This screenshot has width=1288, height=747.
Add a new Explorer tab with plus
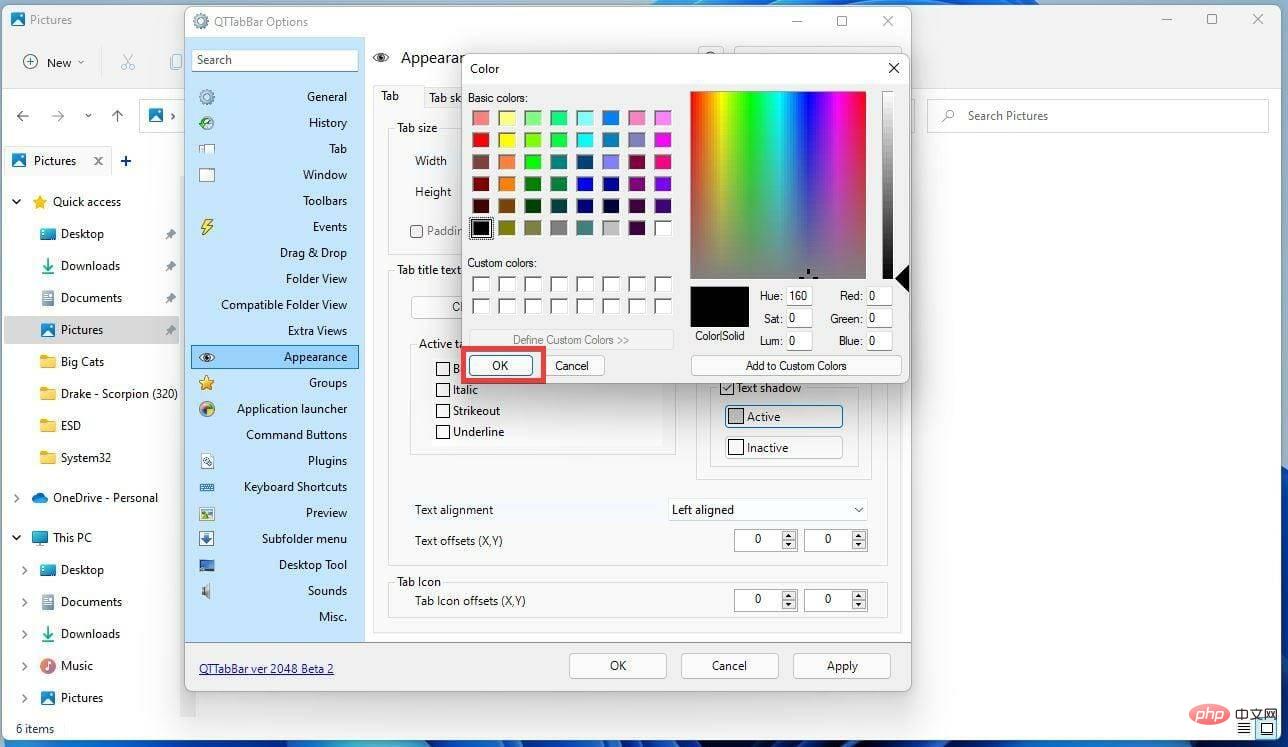[x=125, y=161]
